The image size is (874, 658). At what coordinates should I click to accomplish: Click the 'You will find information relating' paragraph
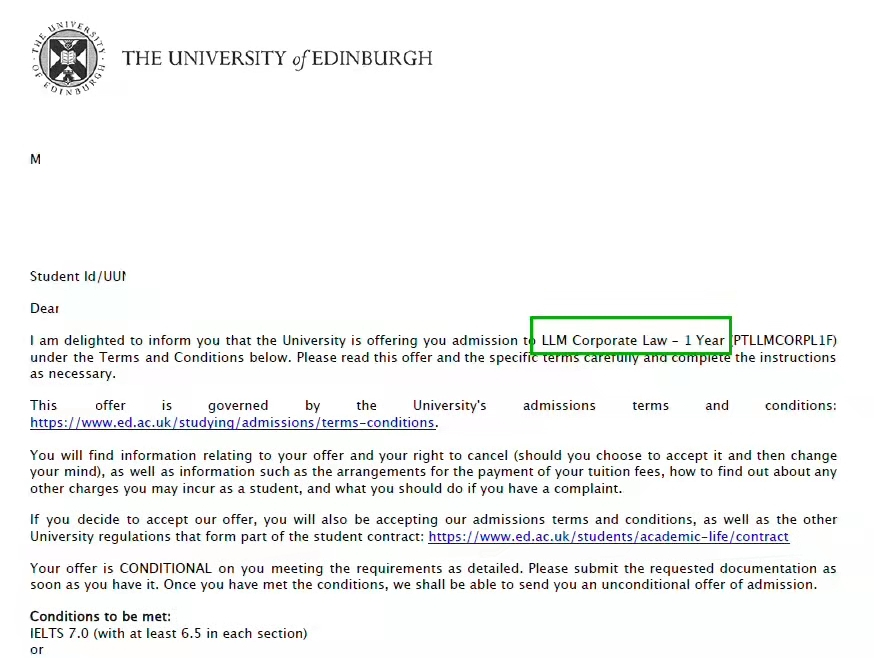pos(433,472)
